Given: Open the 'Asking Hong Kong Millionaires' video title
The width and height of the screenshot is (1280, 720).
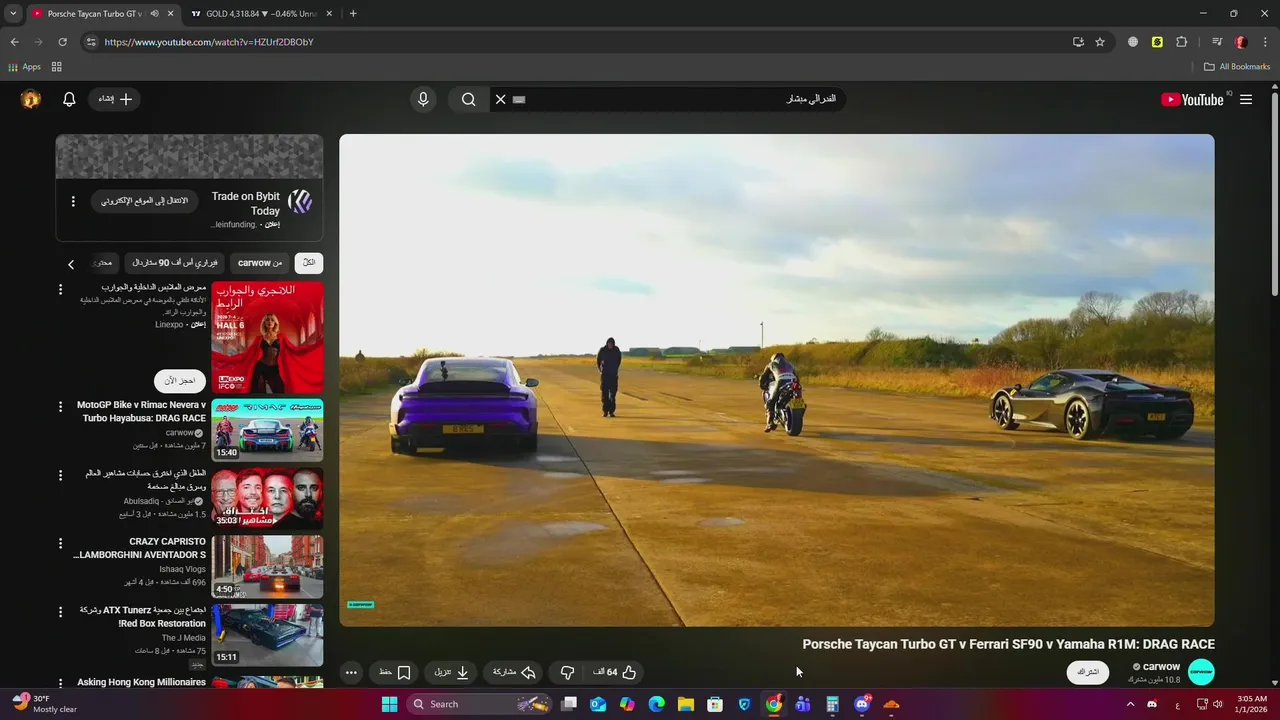Looking at the screenshot, I should [x=141, y=682].
